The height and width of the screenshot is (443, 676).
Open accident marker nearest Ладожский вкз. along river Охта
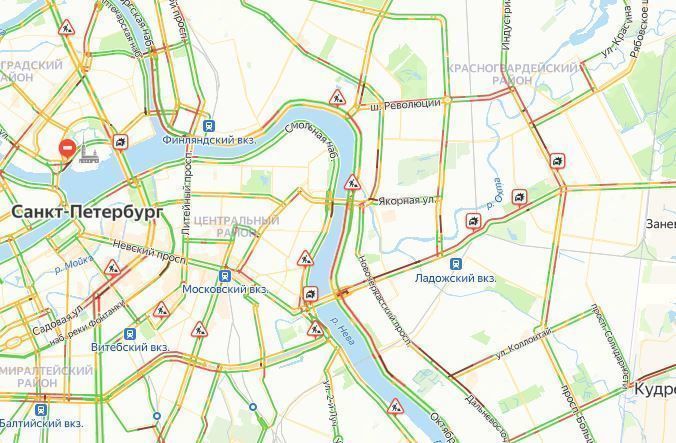[x=473, y=222]
